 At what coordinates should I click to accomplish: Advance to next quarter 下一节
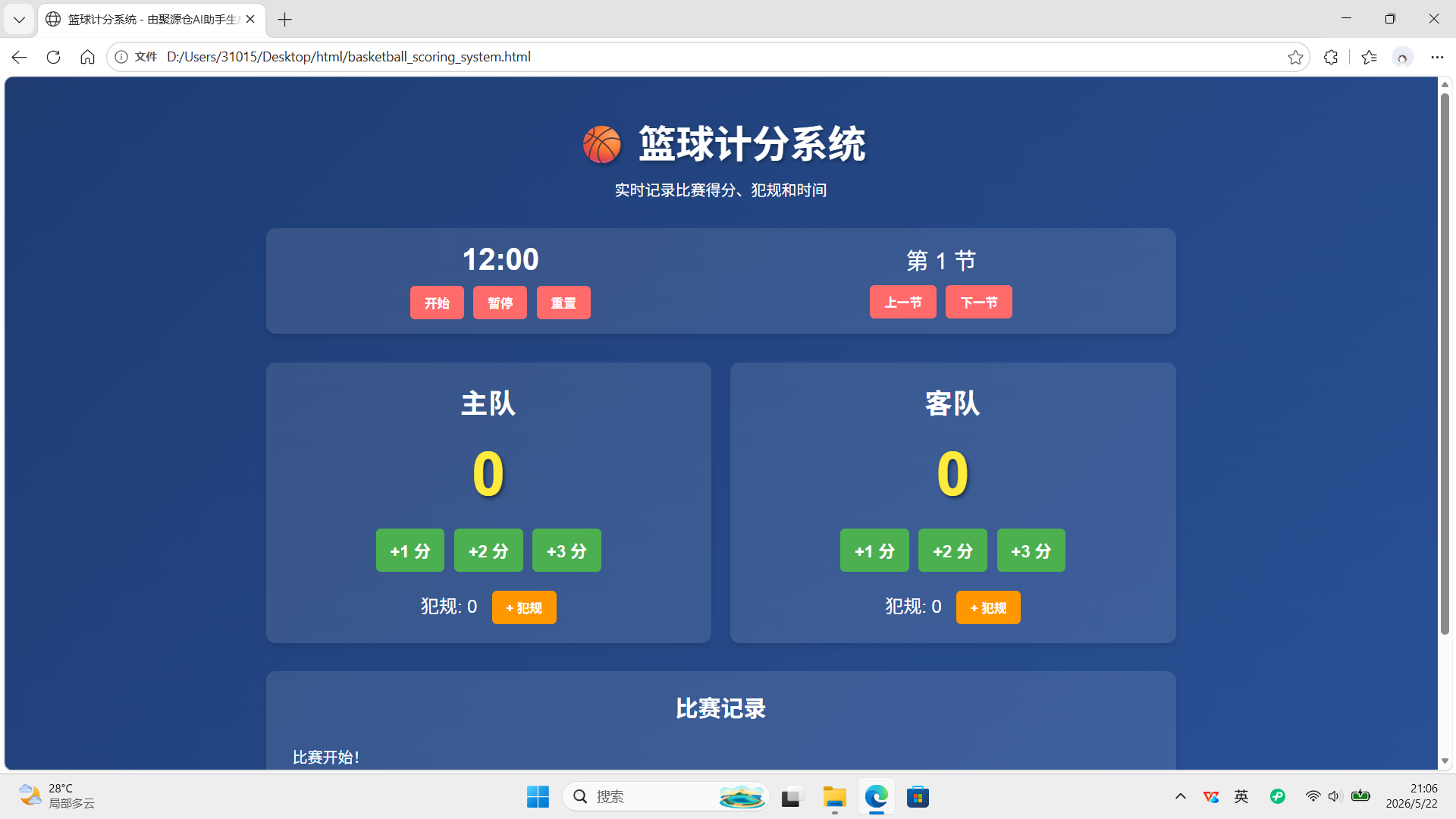coord(978,302)
